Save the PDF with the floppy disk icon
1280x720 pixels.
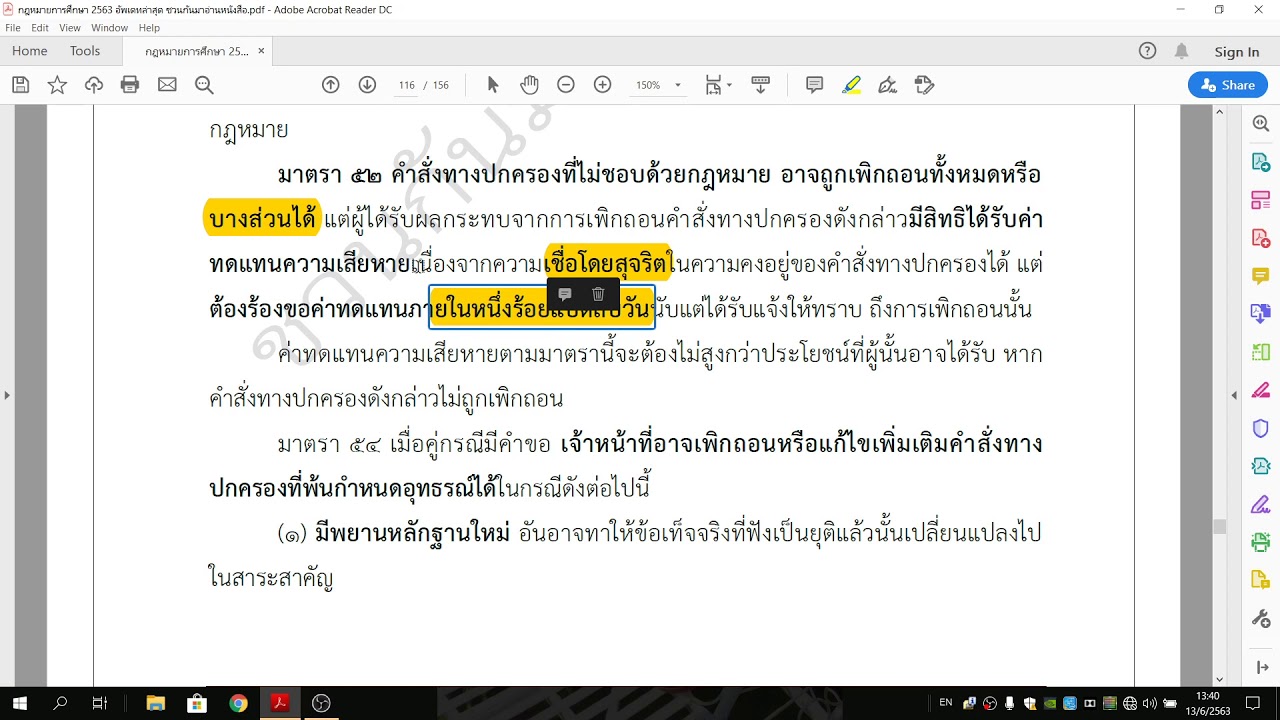pyautogui.click(x=20, y=85)
